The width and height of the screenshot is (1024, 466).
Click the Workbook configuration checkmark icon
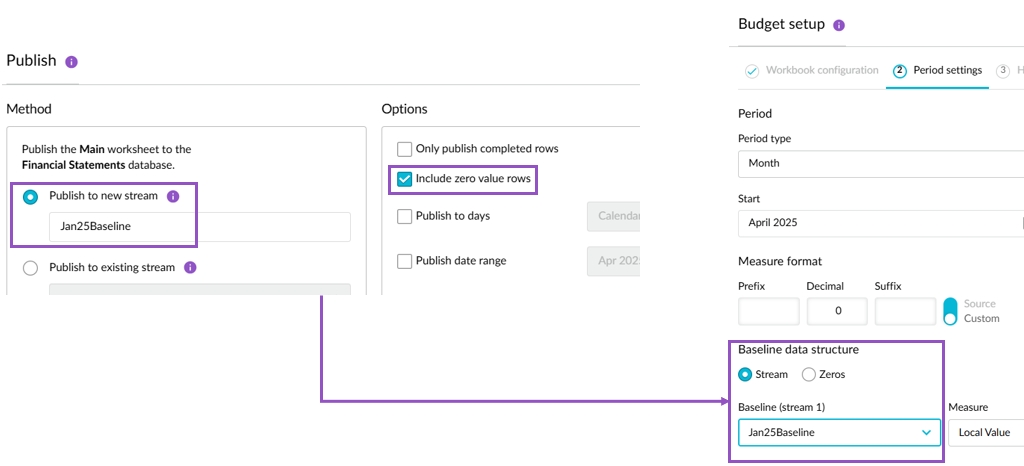point(752,71)
